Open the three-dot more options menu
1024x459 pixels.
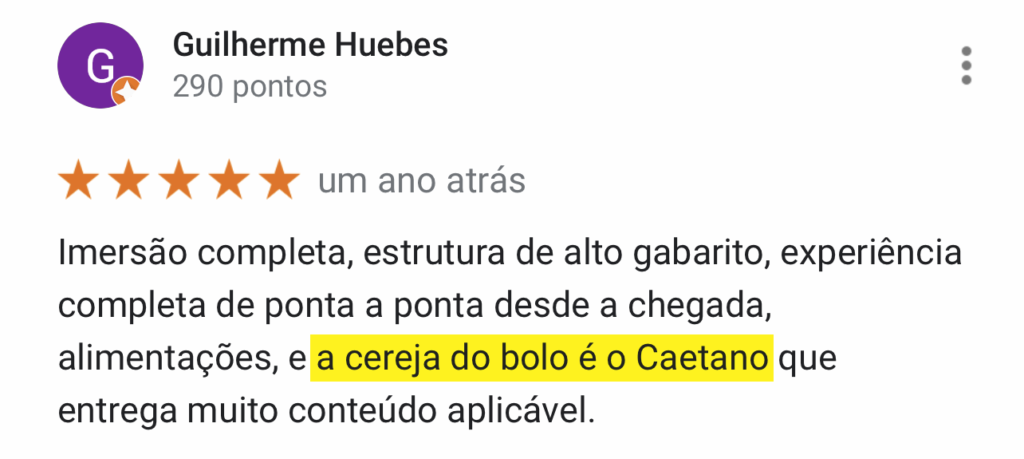tap(965, 66)
